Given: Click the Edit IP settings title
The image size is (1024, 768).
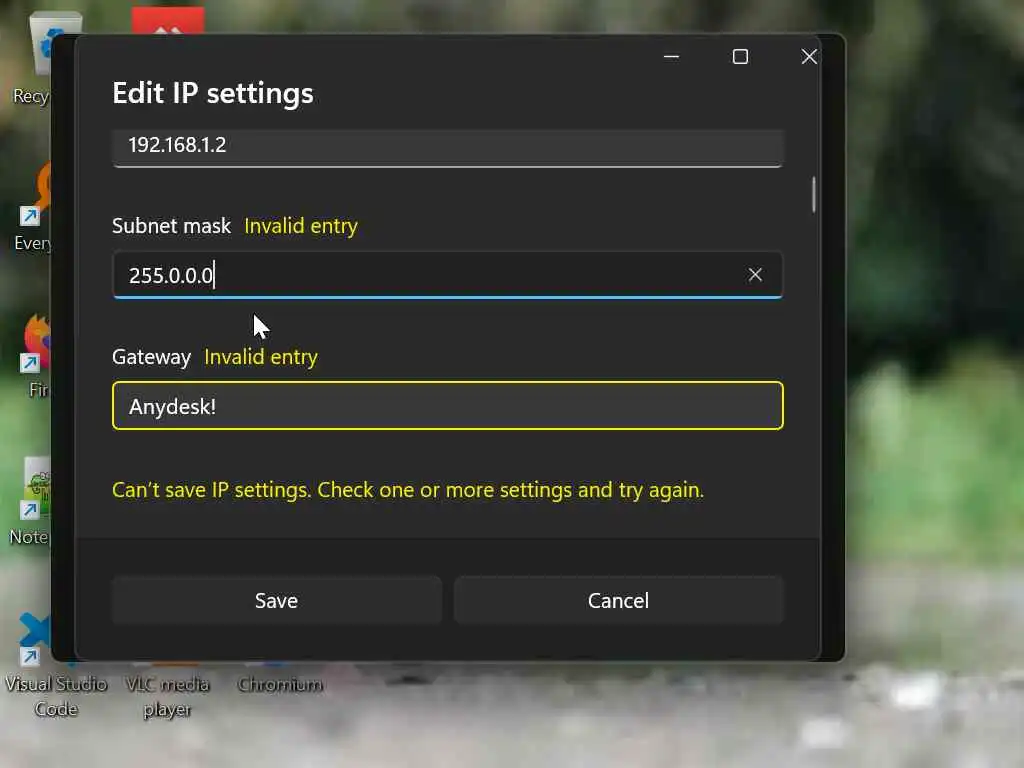Looking at the screenshot, I should coord(213,93).
